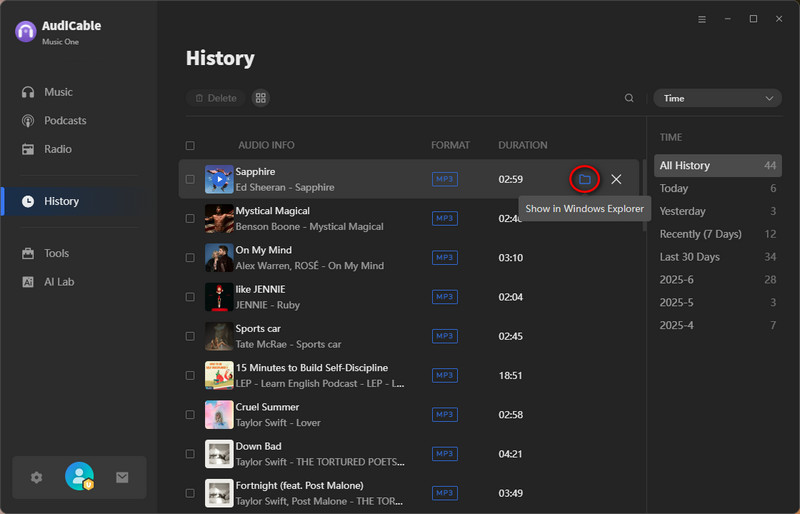The height and width of the screenshot is (514, 800).
Task: Click MP3 format badge for Mystical Magical
Action: click(x=445, y=218)
